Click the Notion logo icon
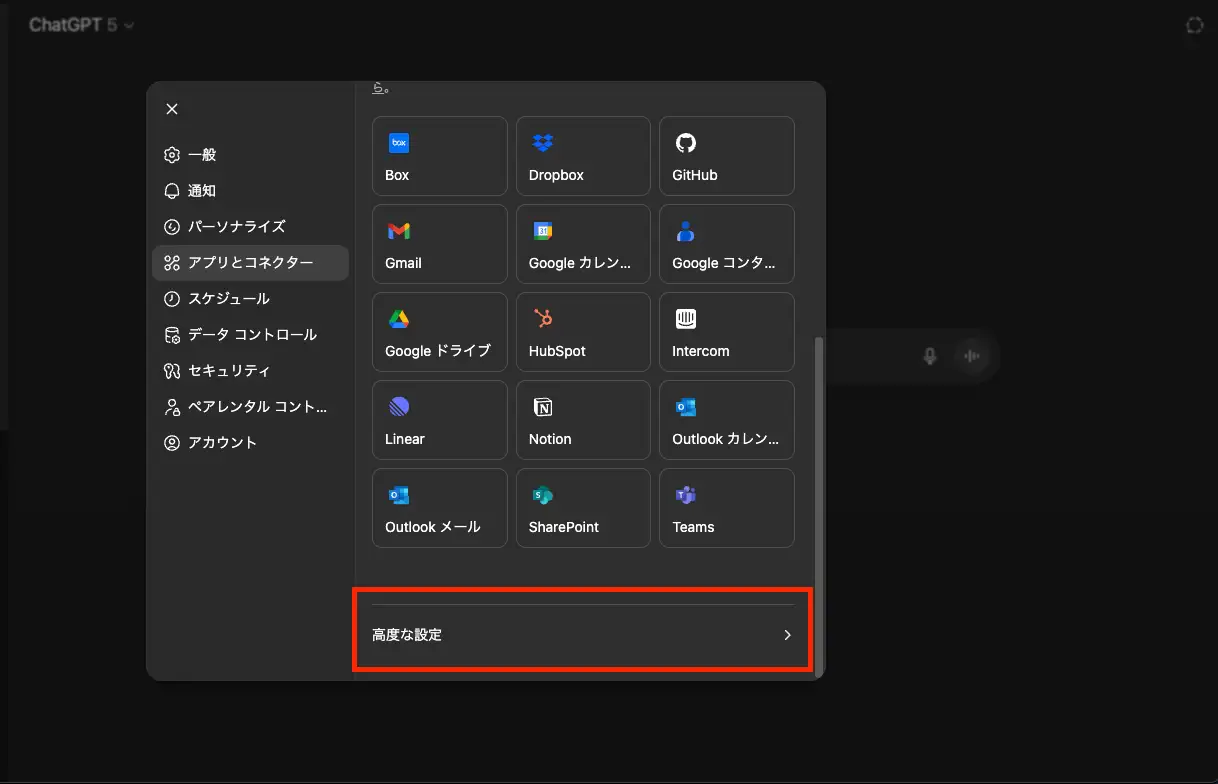This screenshot has width=1218, height=784. coord(543,407)
